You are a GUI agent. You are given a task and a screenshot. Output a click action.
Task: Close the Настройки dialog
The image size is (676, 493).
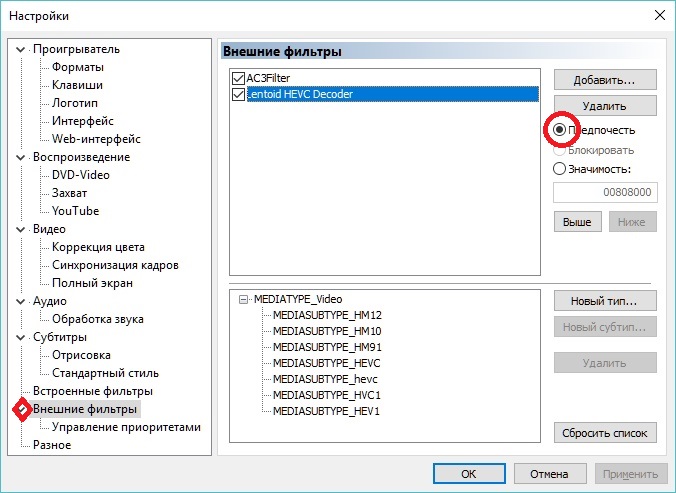pyautogui.click(x=660, y=16)
